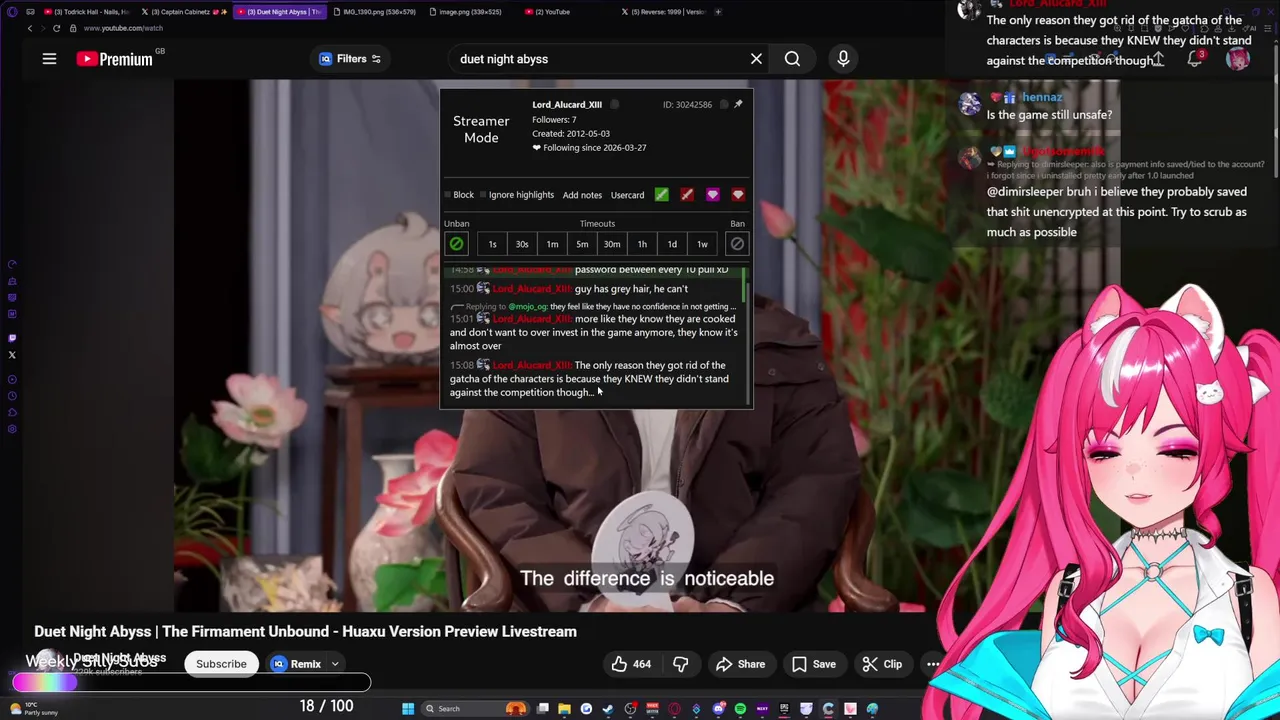This screenshot has height=720, width=1280.
Task: Open Opera browser from taskbar
Action: point(674,709)
